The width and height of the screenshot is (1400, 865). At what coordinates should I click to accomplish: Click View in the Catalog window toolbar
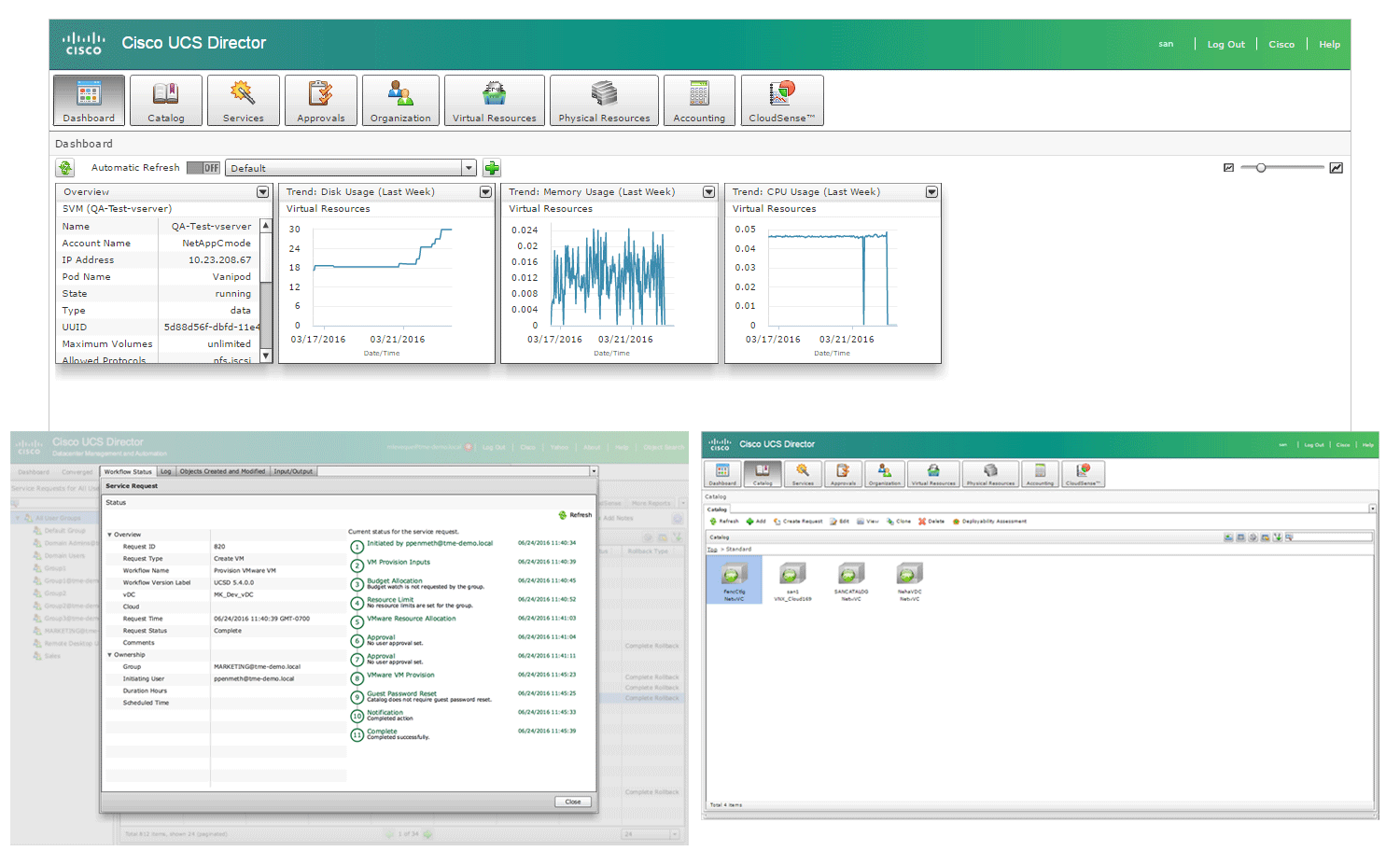click(x=868, y=522)
